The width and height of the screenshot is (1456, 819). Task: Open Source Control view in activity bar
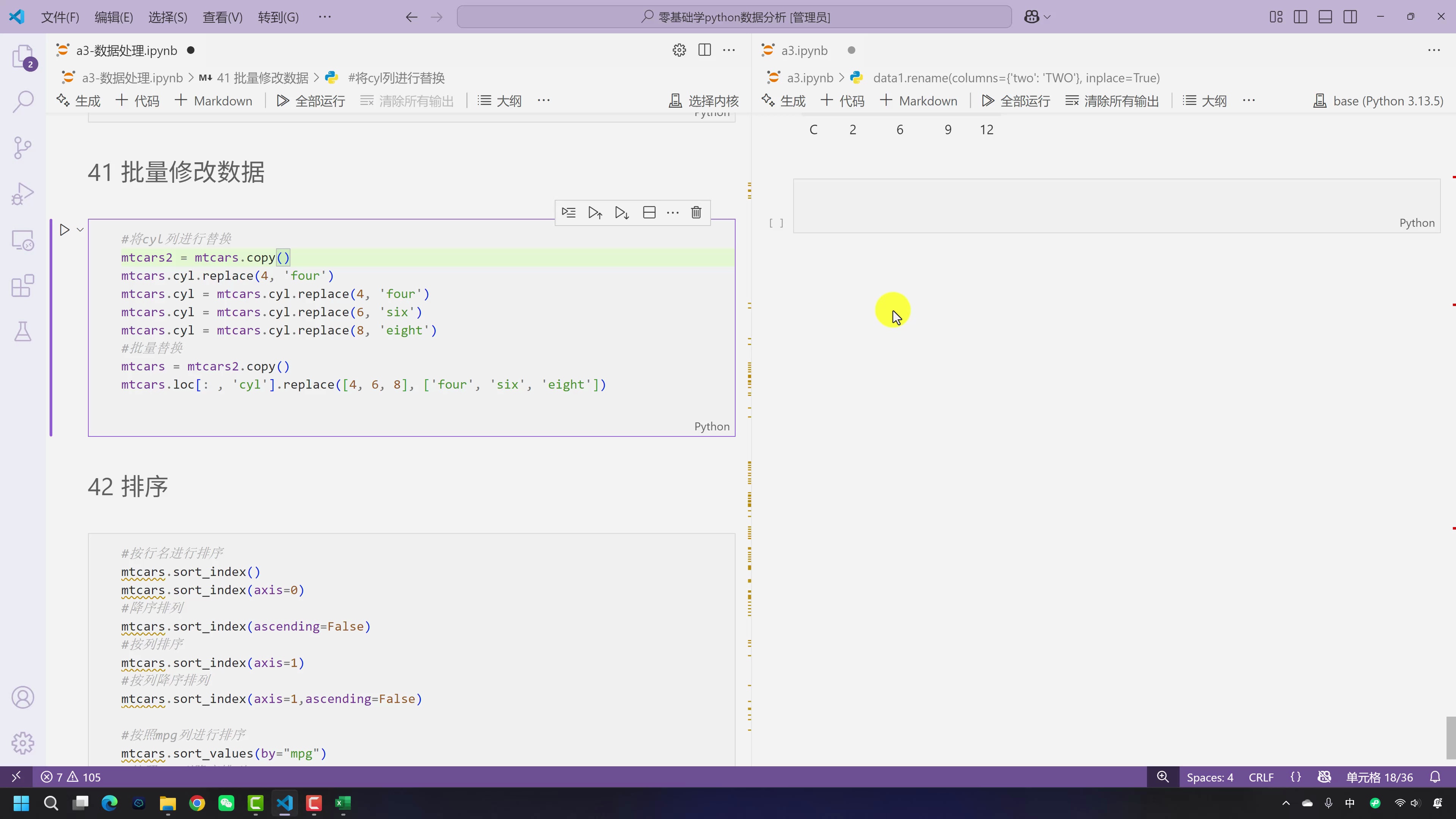pyautogui.click(x=23, y=148)
